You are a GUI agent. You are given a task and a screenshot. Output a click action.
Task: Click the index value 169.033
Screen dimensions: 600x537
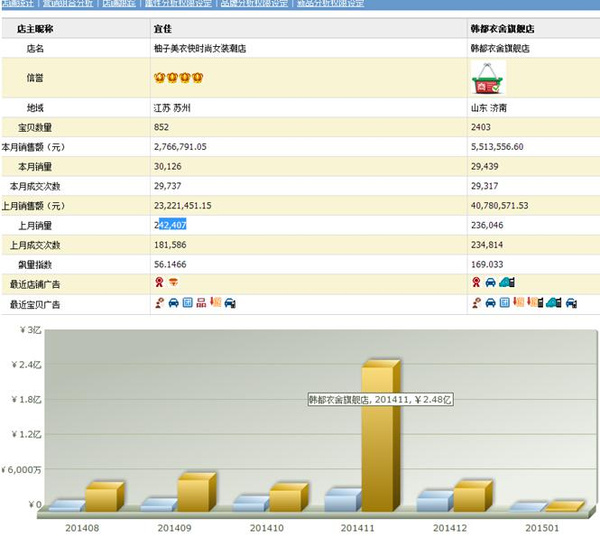click(487, 264)
